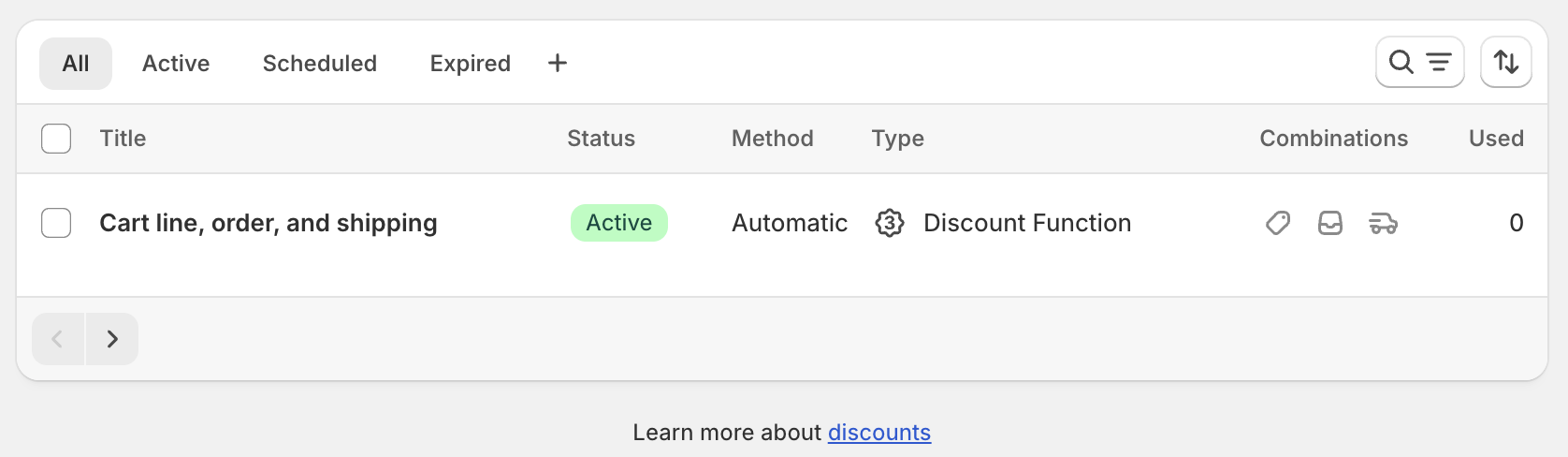This screenshot has width=1568, height=457.
Task: Click the shipping discount truck icon
Action: pyautogui.click(x=1383, y=223)
